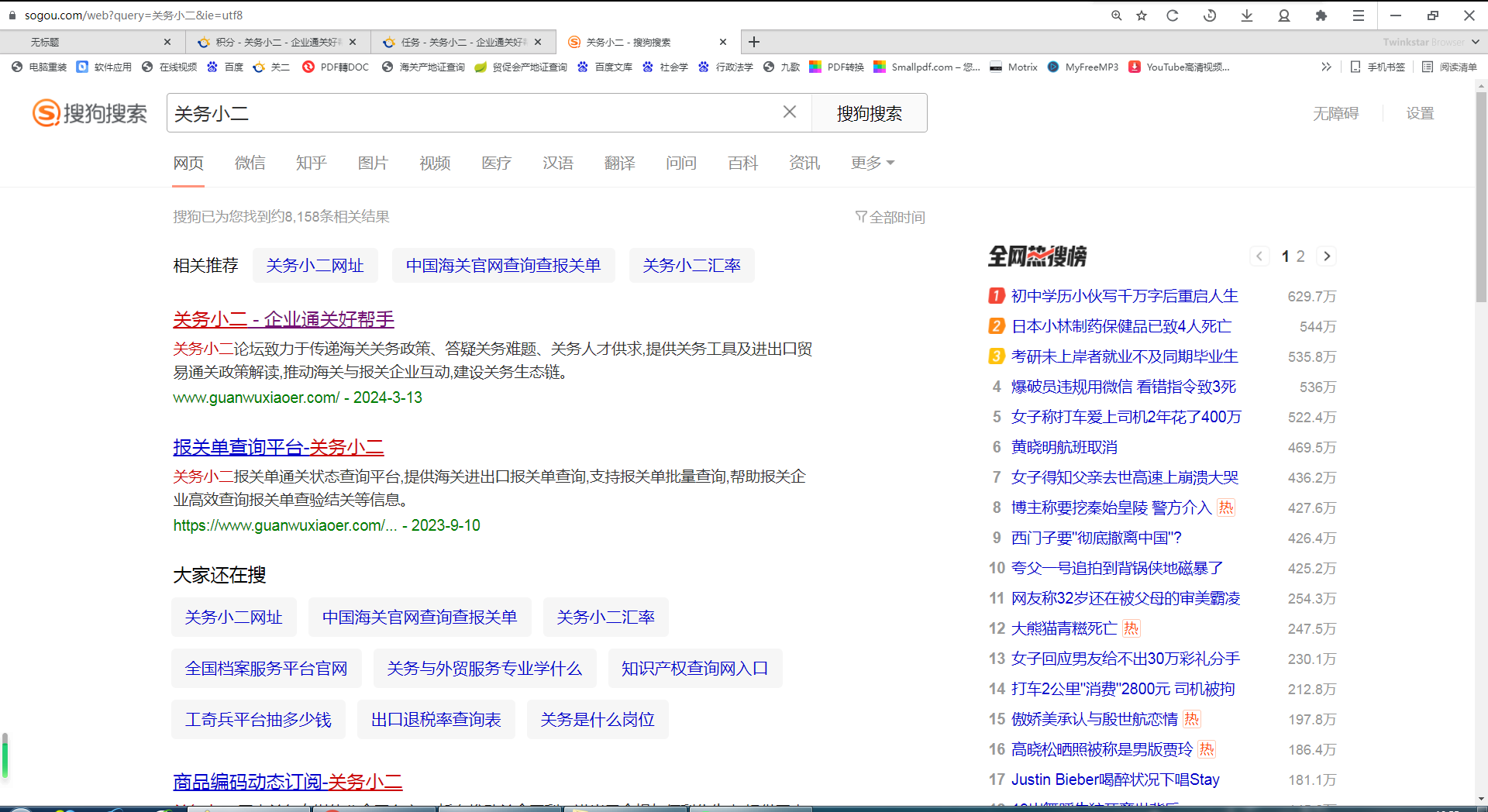Open the 海关产地证查询 bookmark
The height and width of the screenshot is (812, 1488).
pyautogui.click(x=423, y=67)
